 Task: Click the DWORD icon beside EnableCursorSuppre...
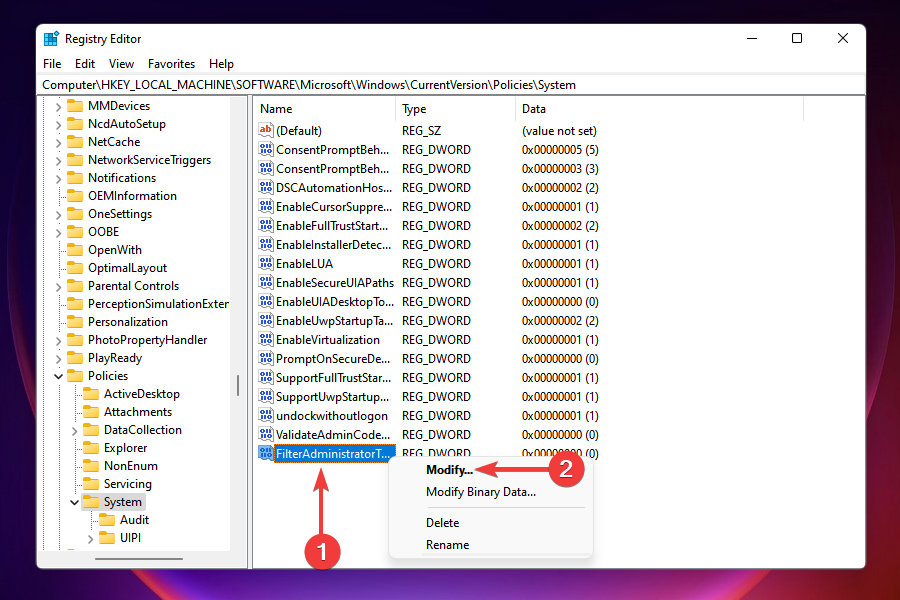tap(265, 206)
